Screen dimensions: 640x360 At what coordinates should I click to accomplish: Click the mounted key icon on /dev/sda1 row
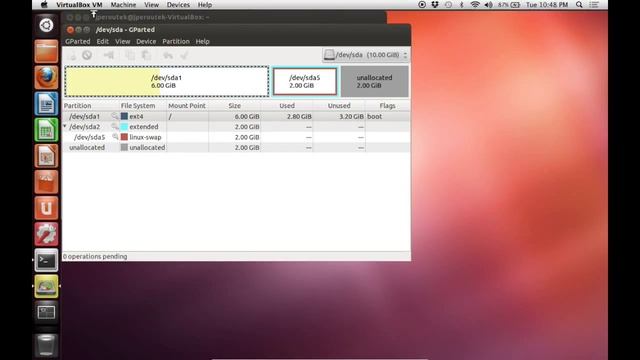115,116
